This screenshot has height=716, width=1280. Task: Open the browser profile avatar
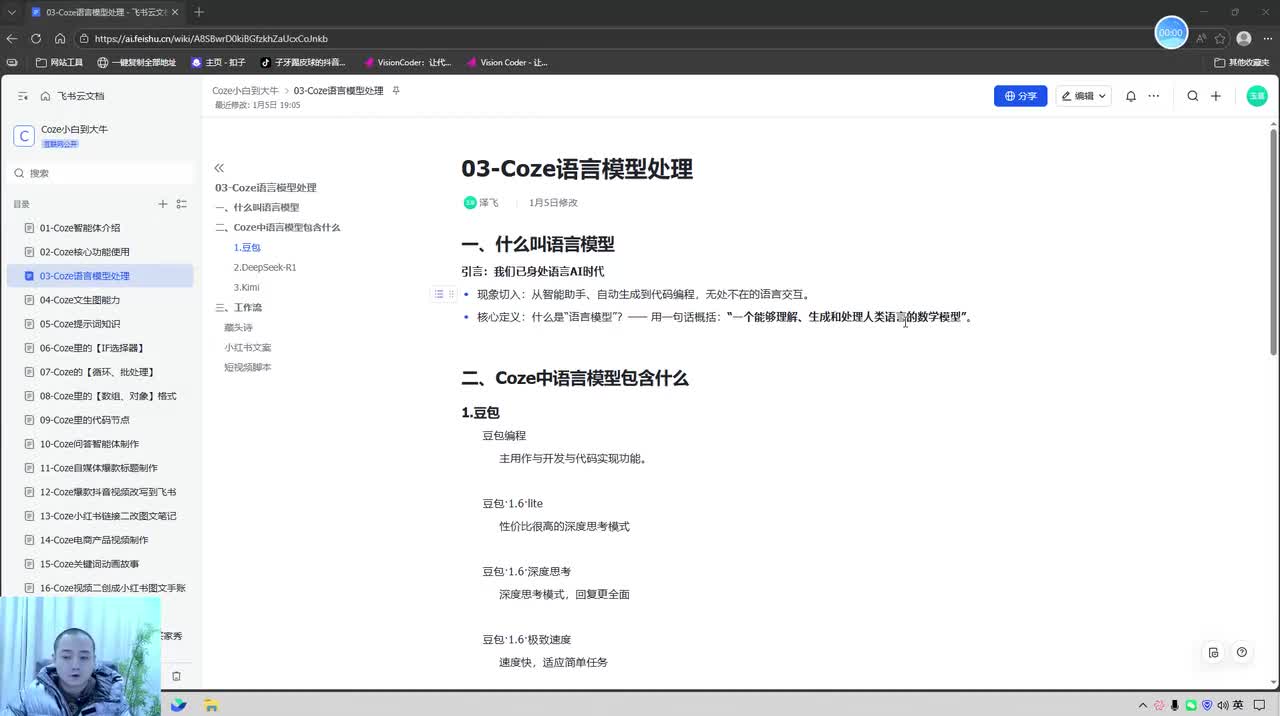click(1244, 38)
